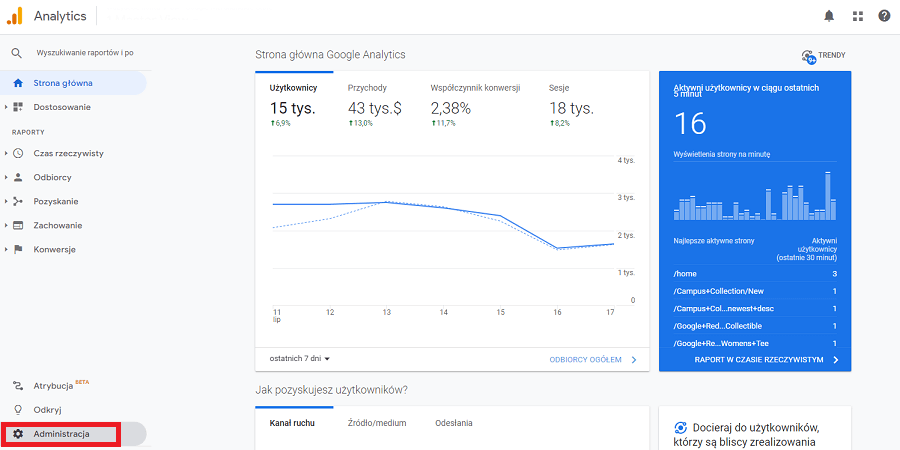Expand the Dostosowanie section
The height and width of the screenshot is (450, 900).
6,107
